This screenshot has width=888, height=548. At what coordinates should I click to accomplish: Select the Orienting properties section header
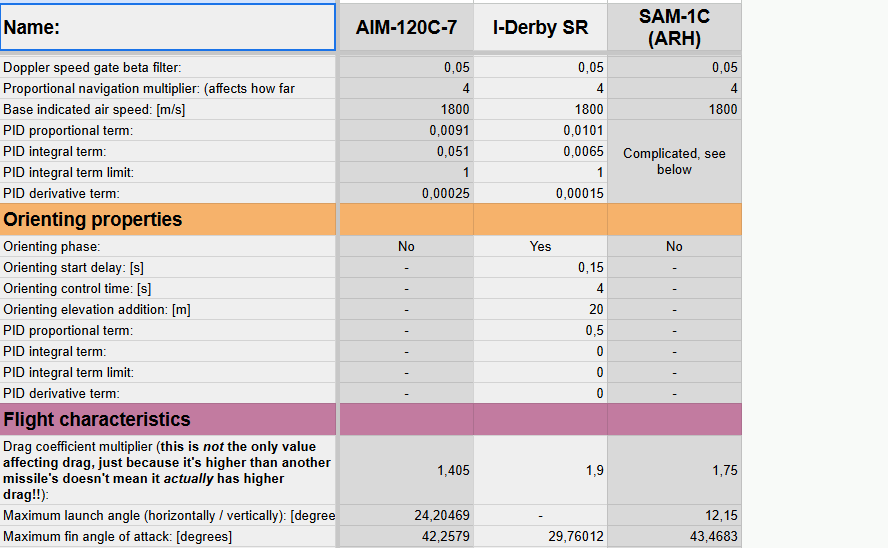coord(168,219)
